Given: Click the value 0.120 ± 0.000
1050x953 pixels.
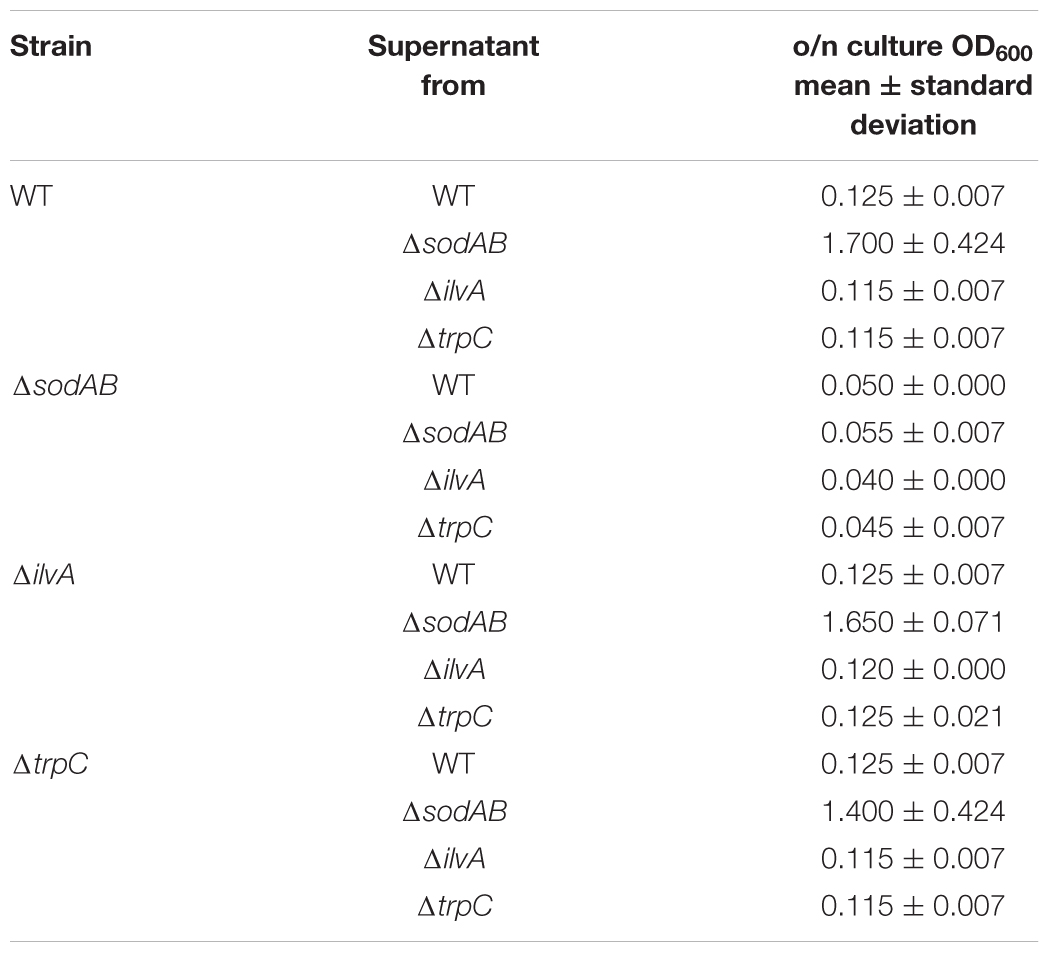Looking at the screenshot, I should tap(913, 670).
